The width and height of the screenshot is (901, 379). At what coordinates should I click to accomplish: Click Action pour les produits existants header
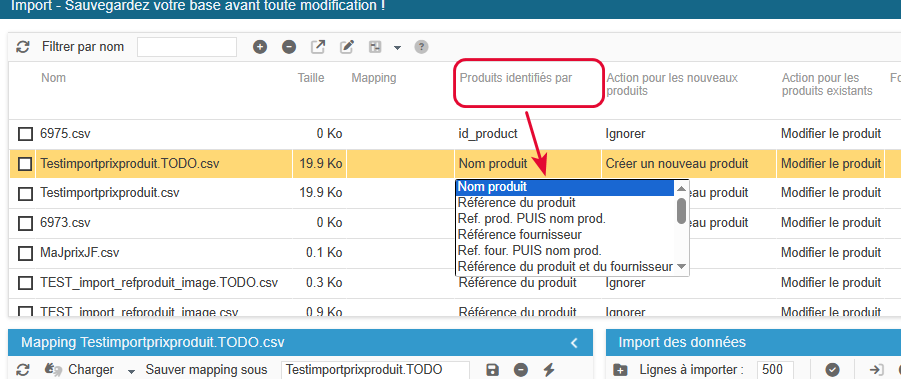827,84
